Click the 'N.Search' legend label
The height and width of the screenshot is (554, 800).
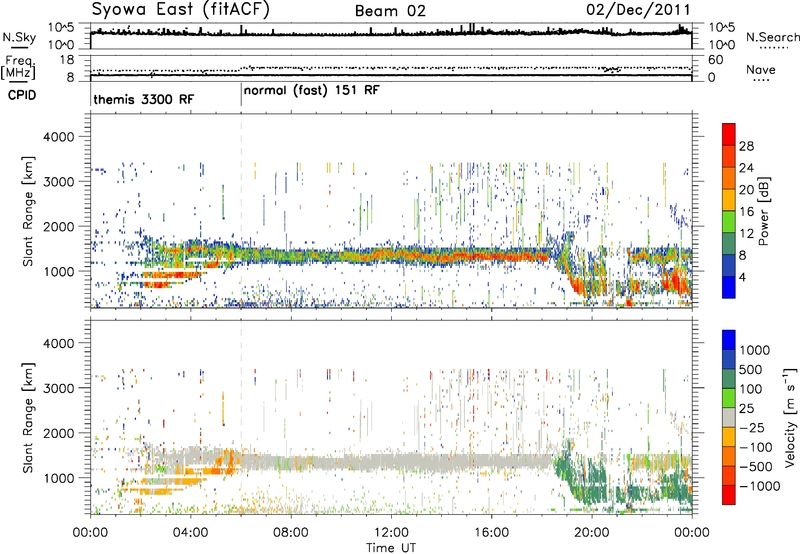click(772, 37)
